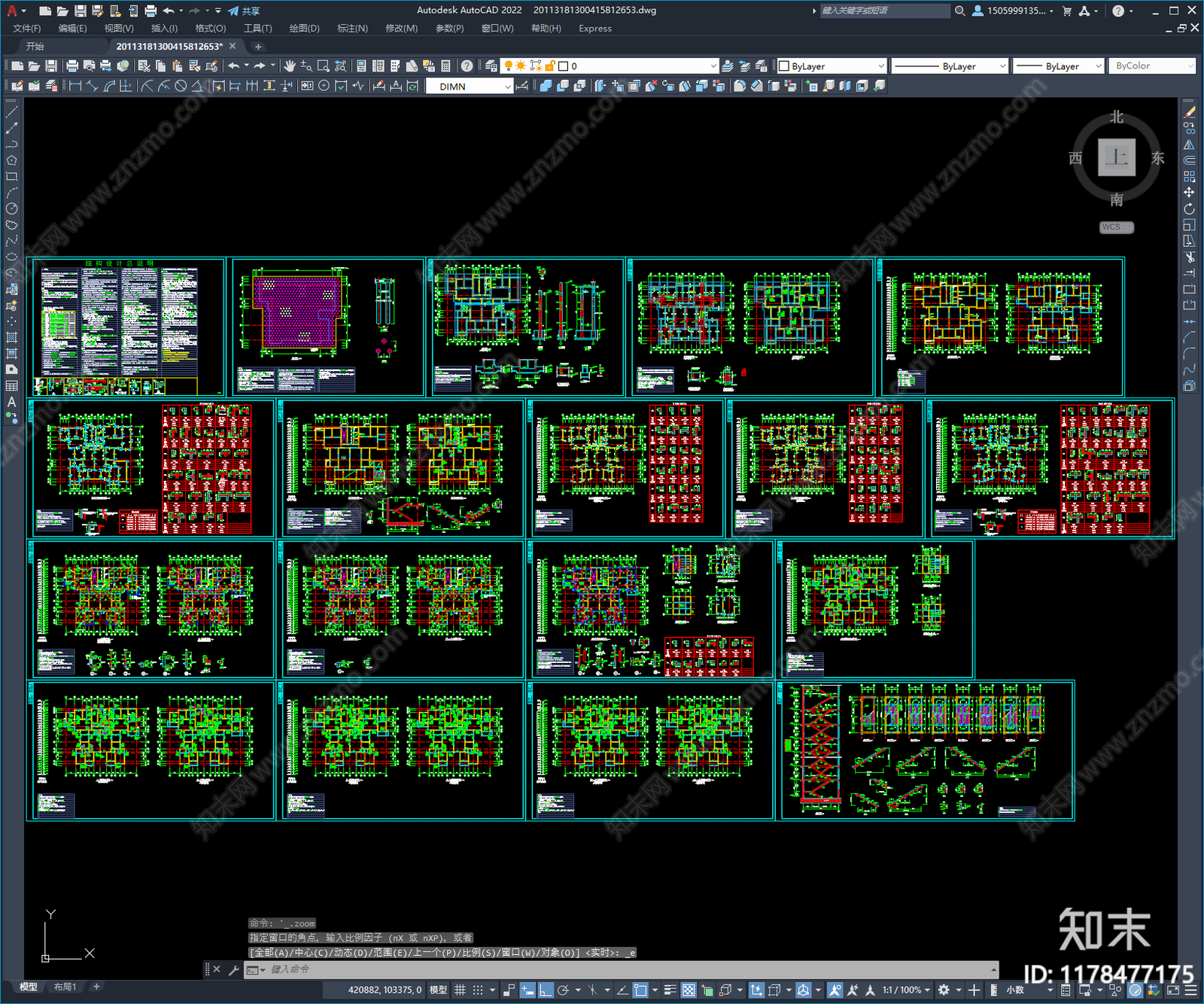1204x1004 pixels.
Task: Select the Diameter dimension tool
Action: pos(181,86)
